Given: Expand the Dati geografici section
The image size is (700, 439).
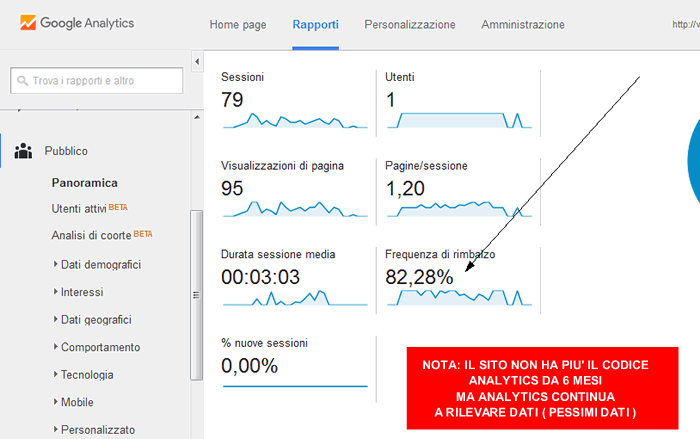Looking at the screenshot, I should tap(95, 320).
